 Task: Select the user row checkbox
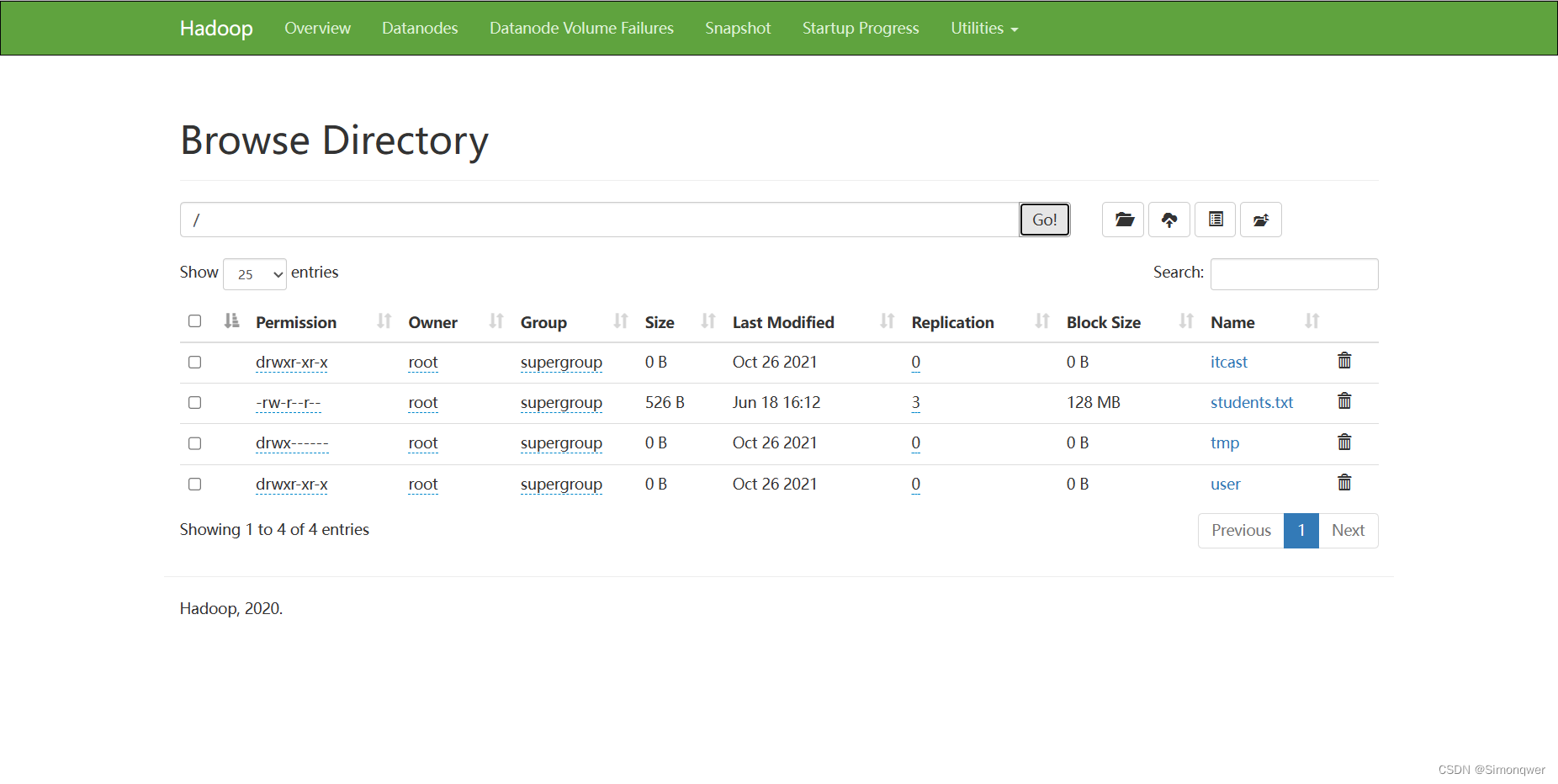pyautogui.click(x=194, y=484)
